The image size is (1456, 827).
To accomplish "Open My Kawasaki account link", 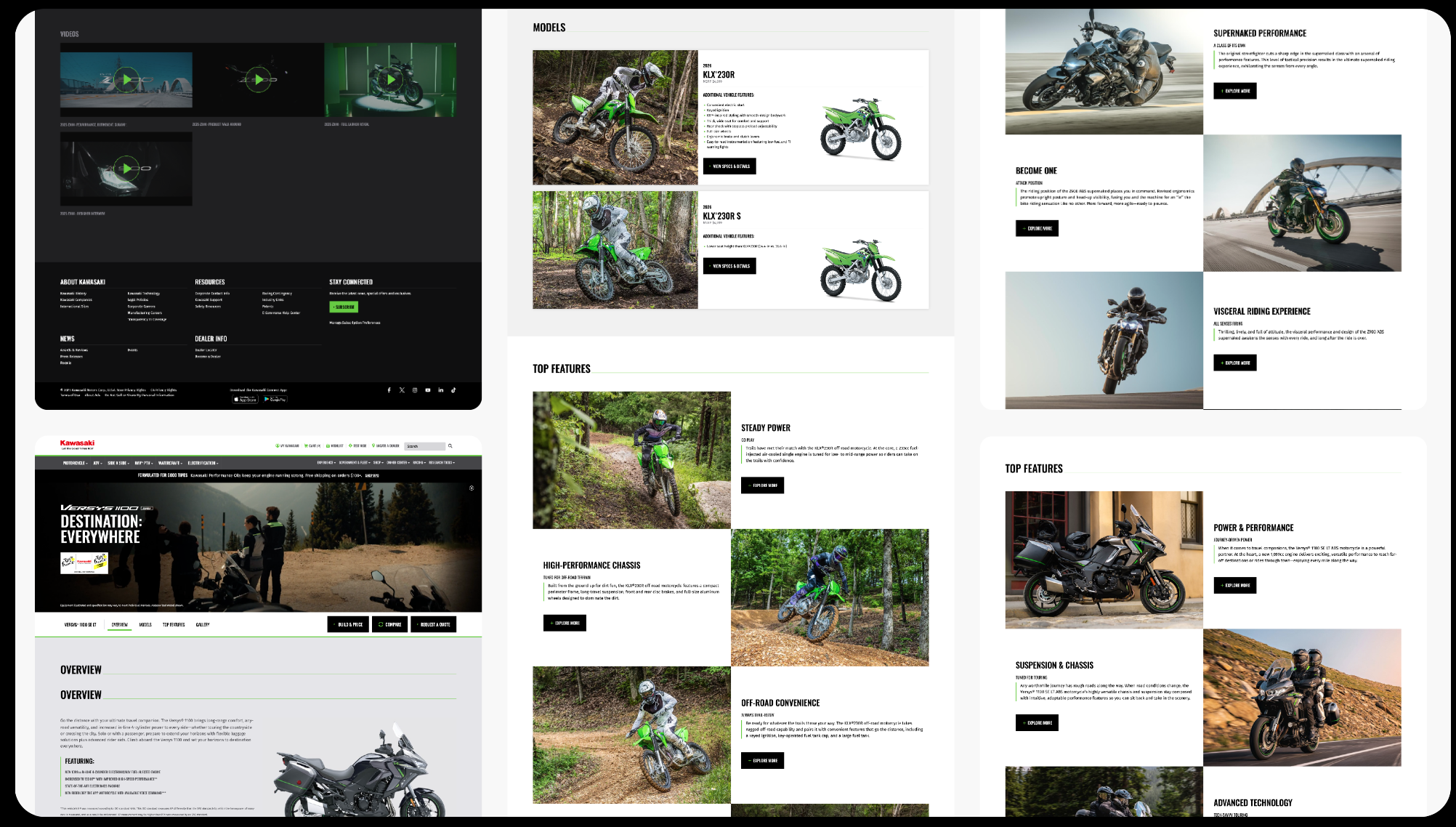I will tap(287, 445).
